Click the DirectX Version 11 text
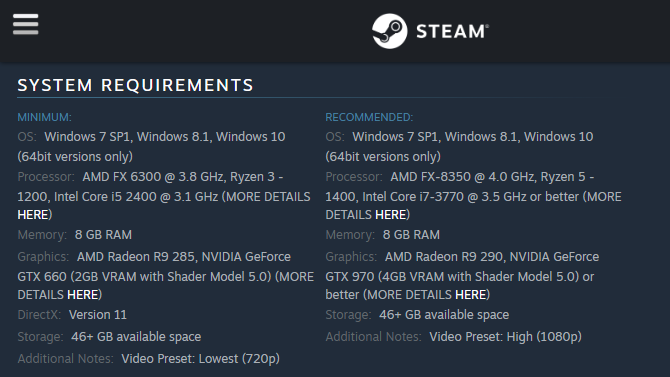The width and height of the screenshot is (670, 377). pos(98,315)
